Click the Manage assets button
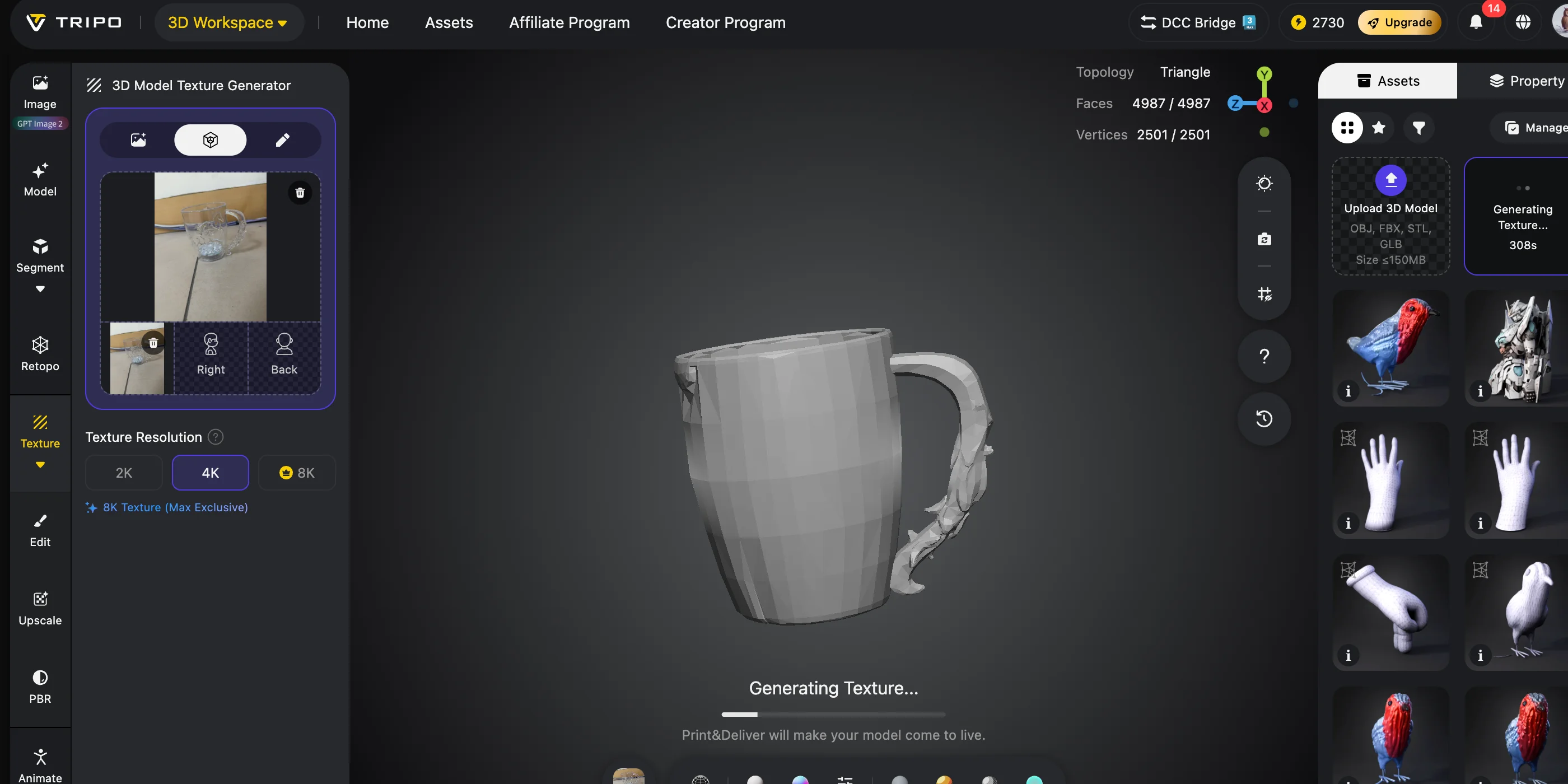The height and width of the screenshot is (784, 1568). [1535, 128]
